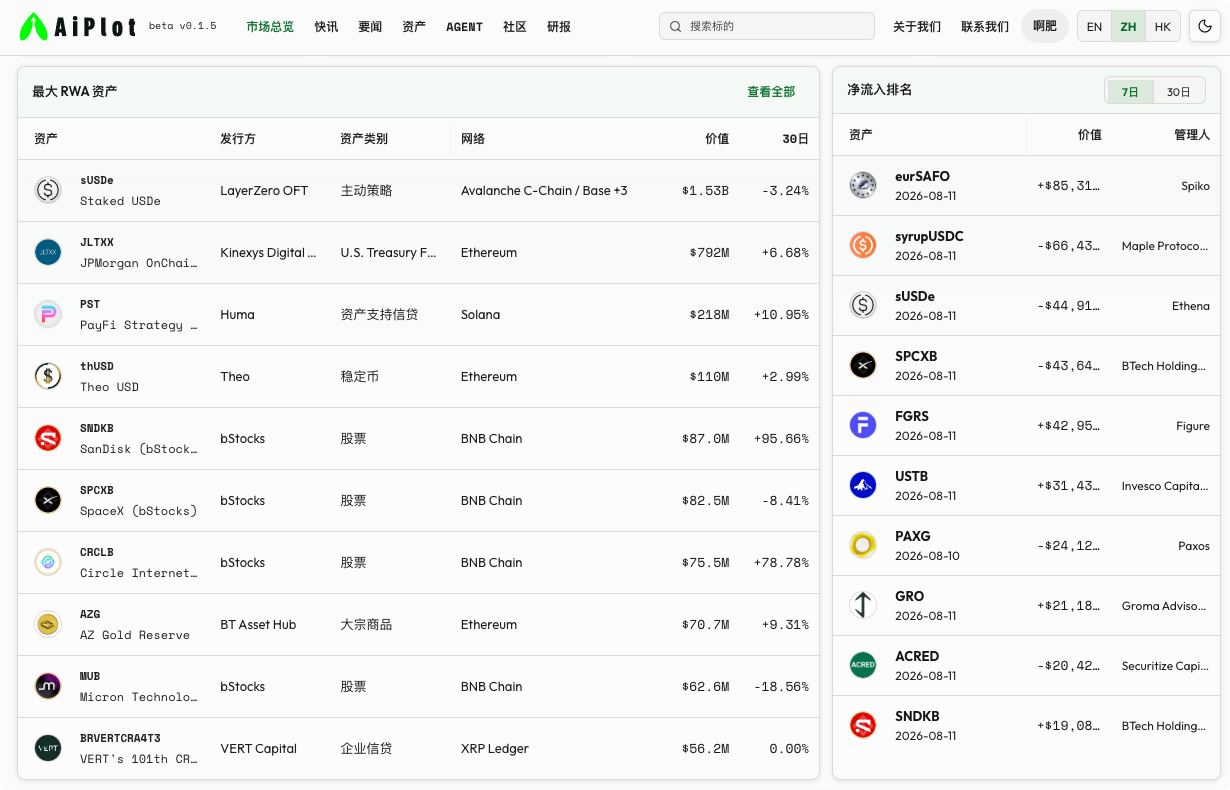Click the $1.53B value cell
The width and height of the screenshot is (1230, 790).
[705, 190]
